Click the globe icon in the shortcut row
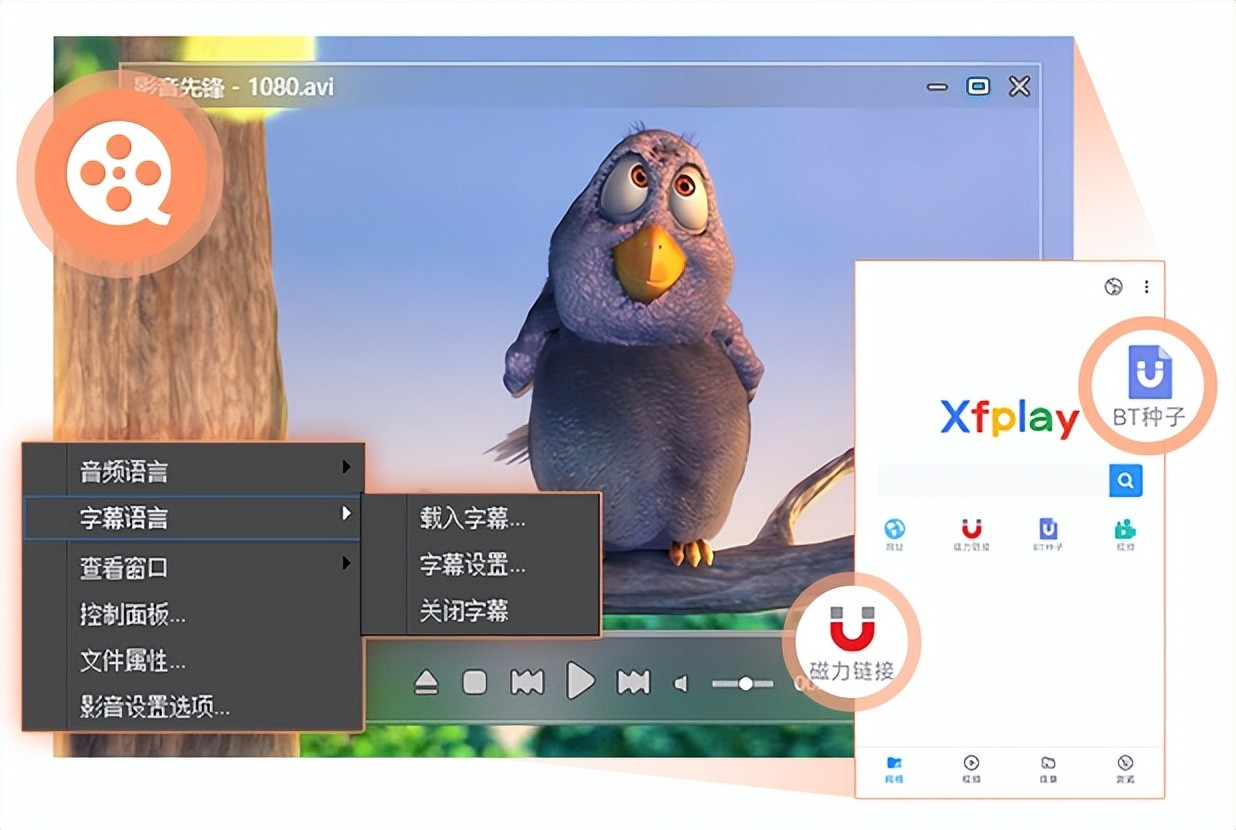 pyautogui.click(x=894, y=529)
